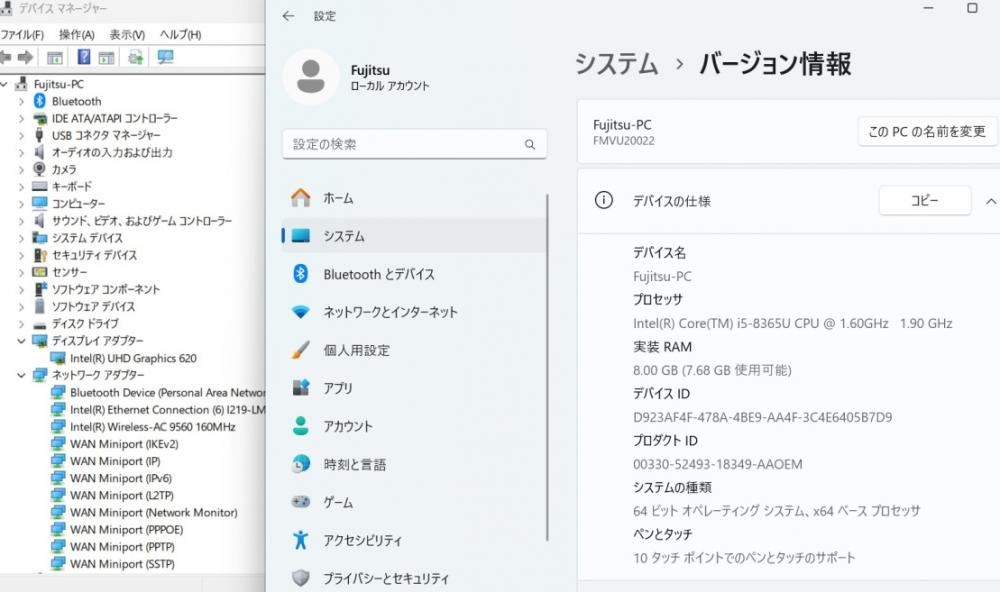This screenshot has width=1000, height=592.
Task: Open the ファイル(F) menu in Device Manager
Action: (x=22, y=34)
